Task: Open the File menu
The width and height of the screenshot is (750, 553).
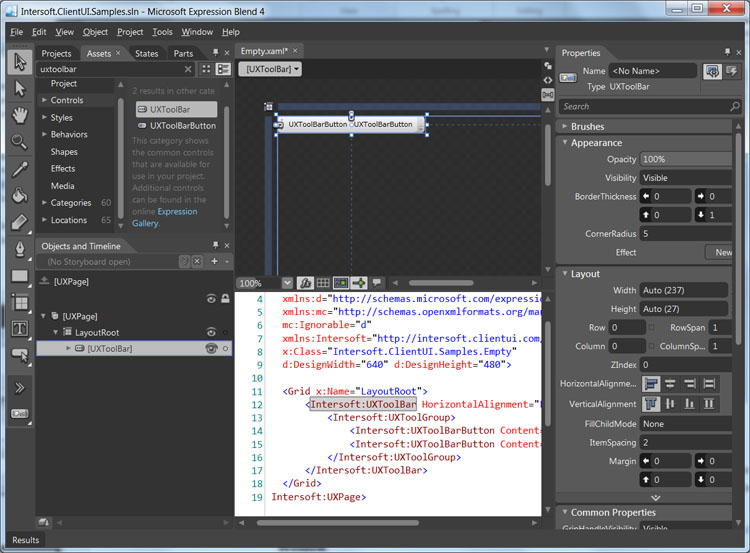Action: 17,32
